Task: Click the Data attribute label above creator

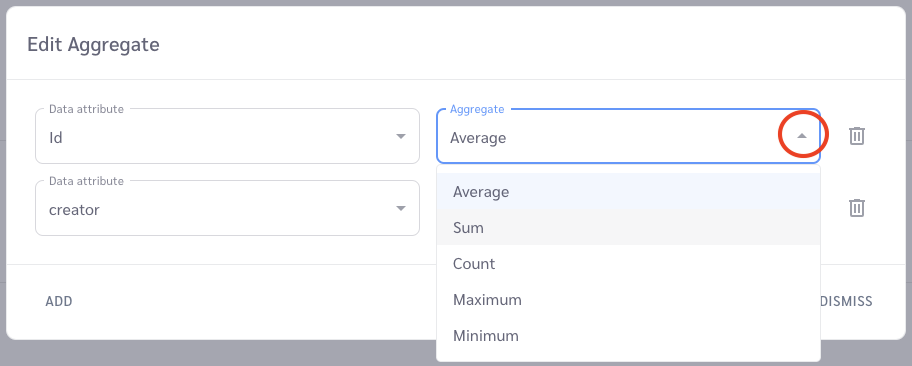Action: [x=86, y=181]
